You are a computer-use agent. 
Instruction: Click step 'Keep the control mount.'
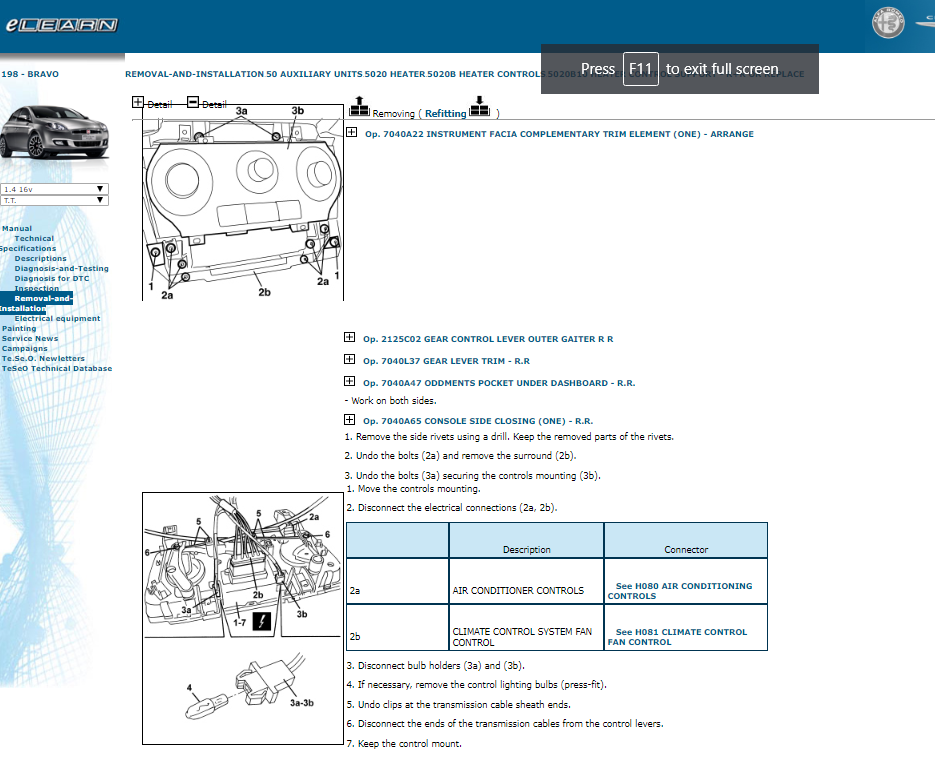click(404, 744)
